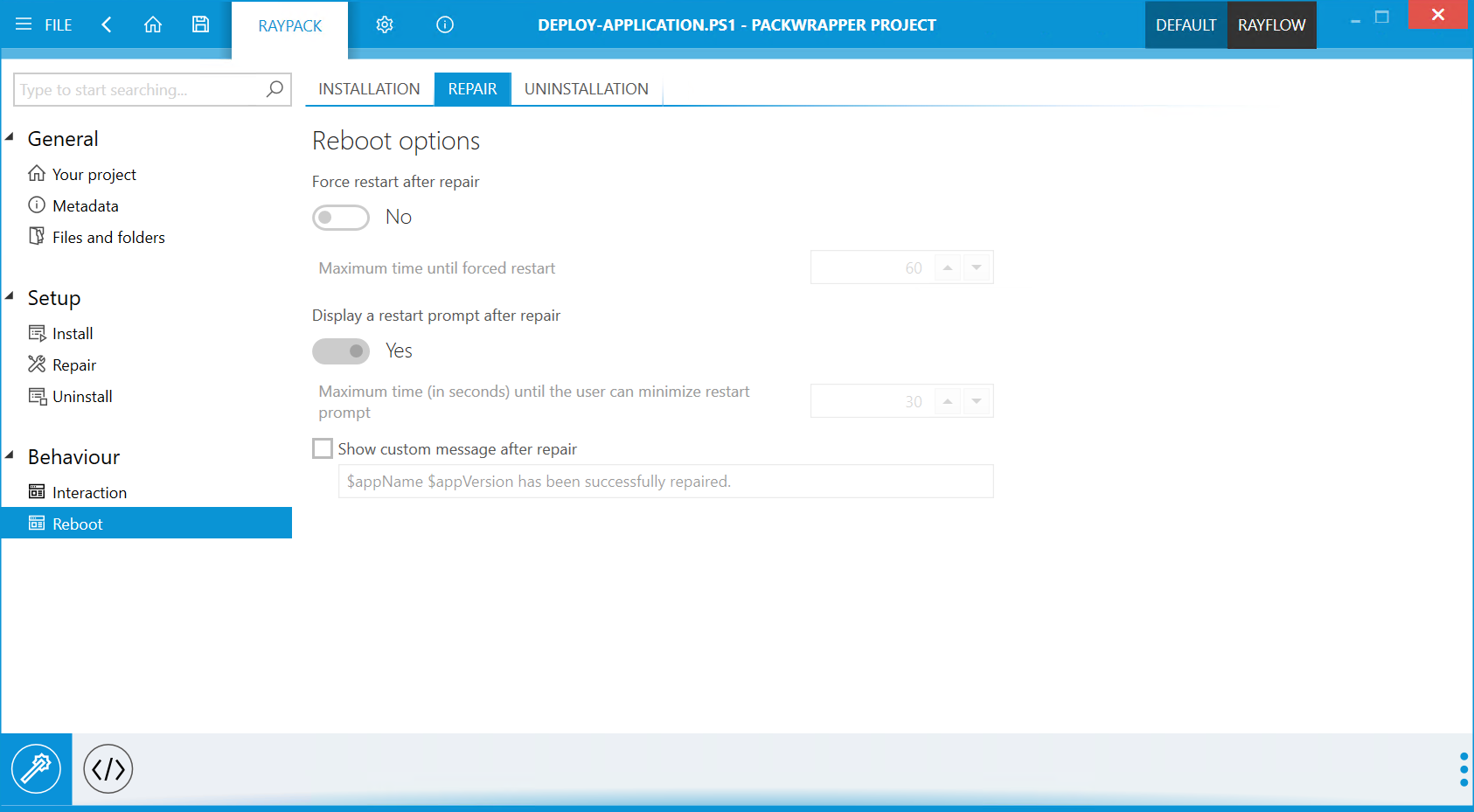Image resolution: width=1474 pixels, height=812 pixels.
Task: Select the designer wrench icon at bottom
Action: 36,769
